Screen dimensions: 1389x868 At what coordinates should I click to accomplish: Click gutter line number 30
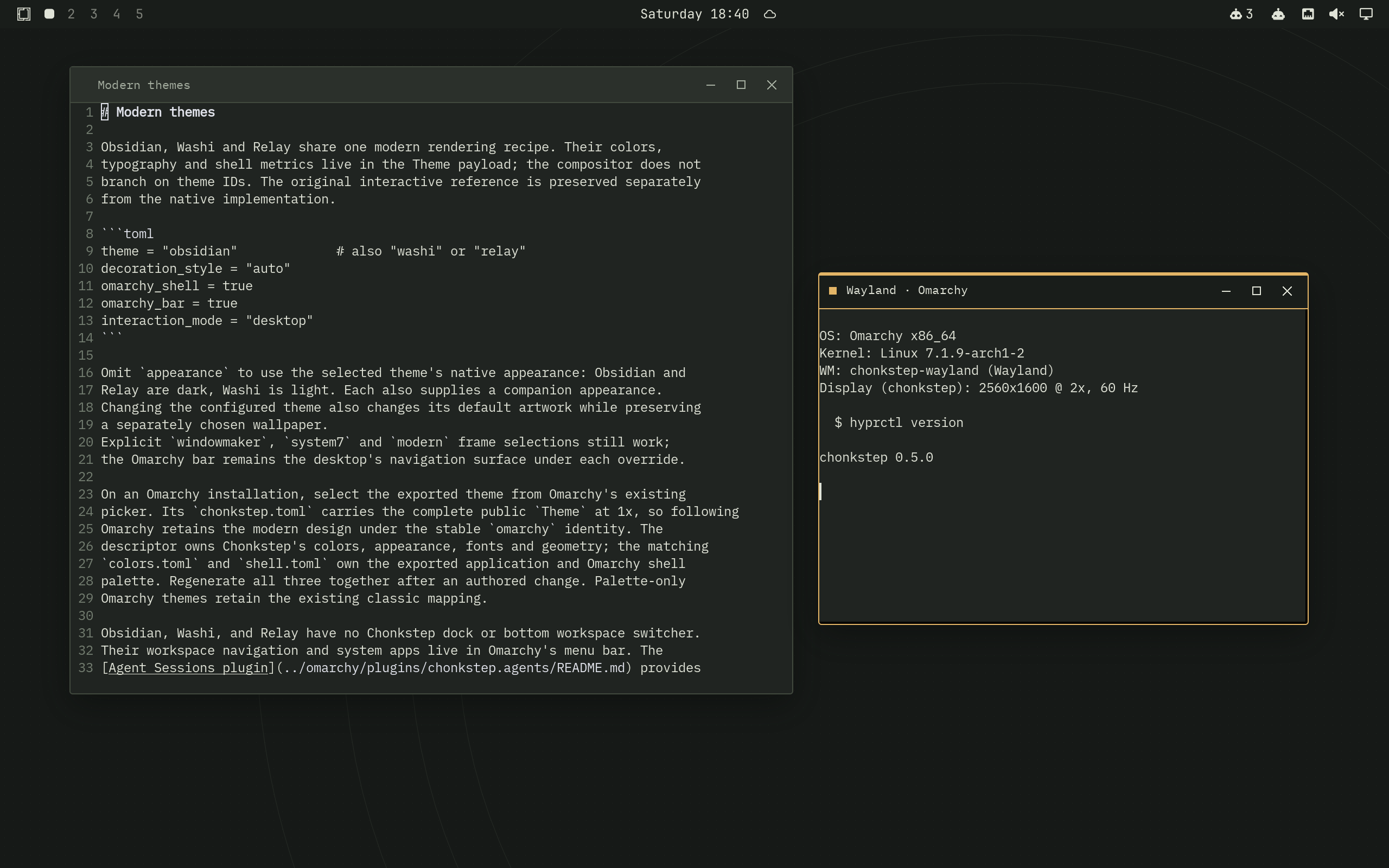(86, 616)
